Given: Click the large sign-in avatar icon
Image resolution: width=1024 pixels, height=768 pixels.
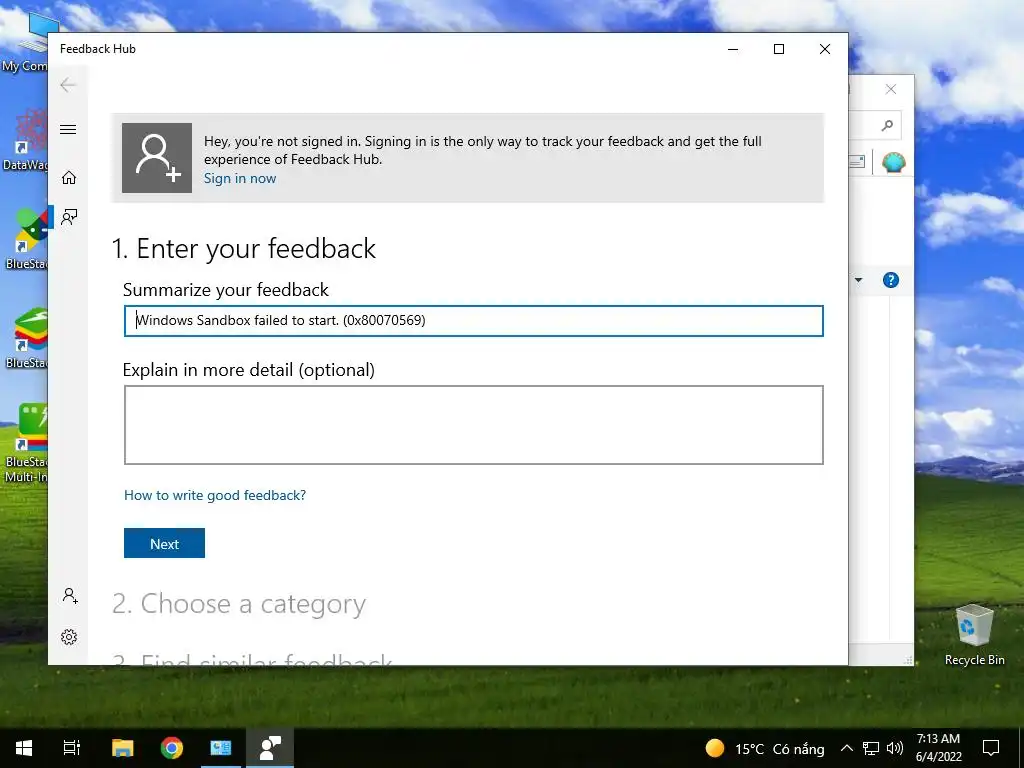Looking at the screenshot, I should 157,158.
